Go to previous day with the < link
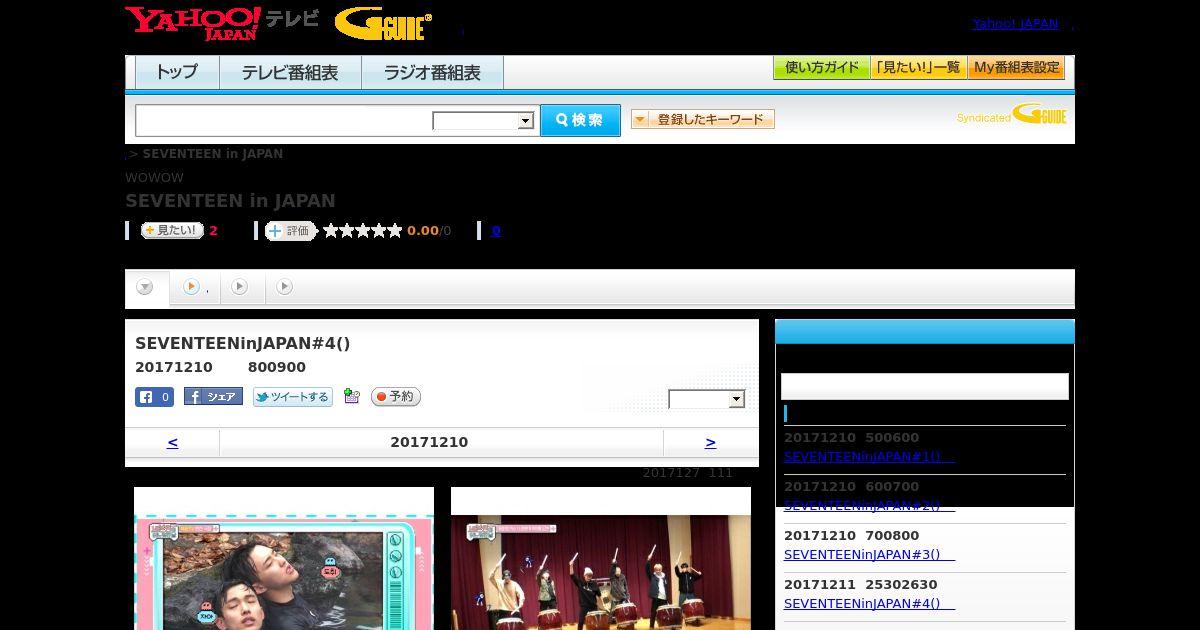This screenshot has width=1200, height=630. pyautogui.click(x=172, y=442)
